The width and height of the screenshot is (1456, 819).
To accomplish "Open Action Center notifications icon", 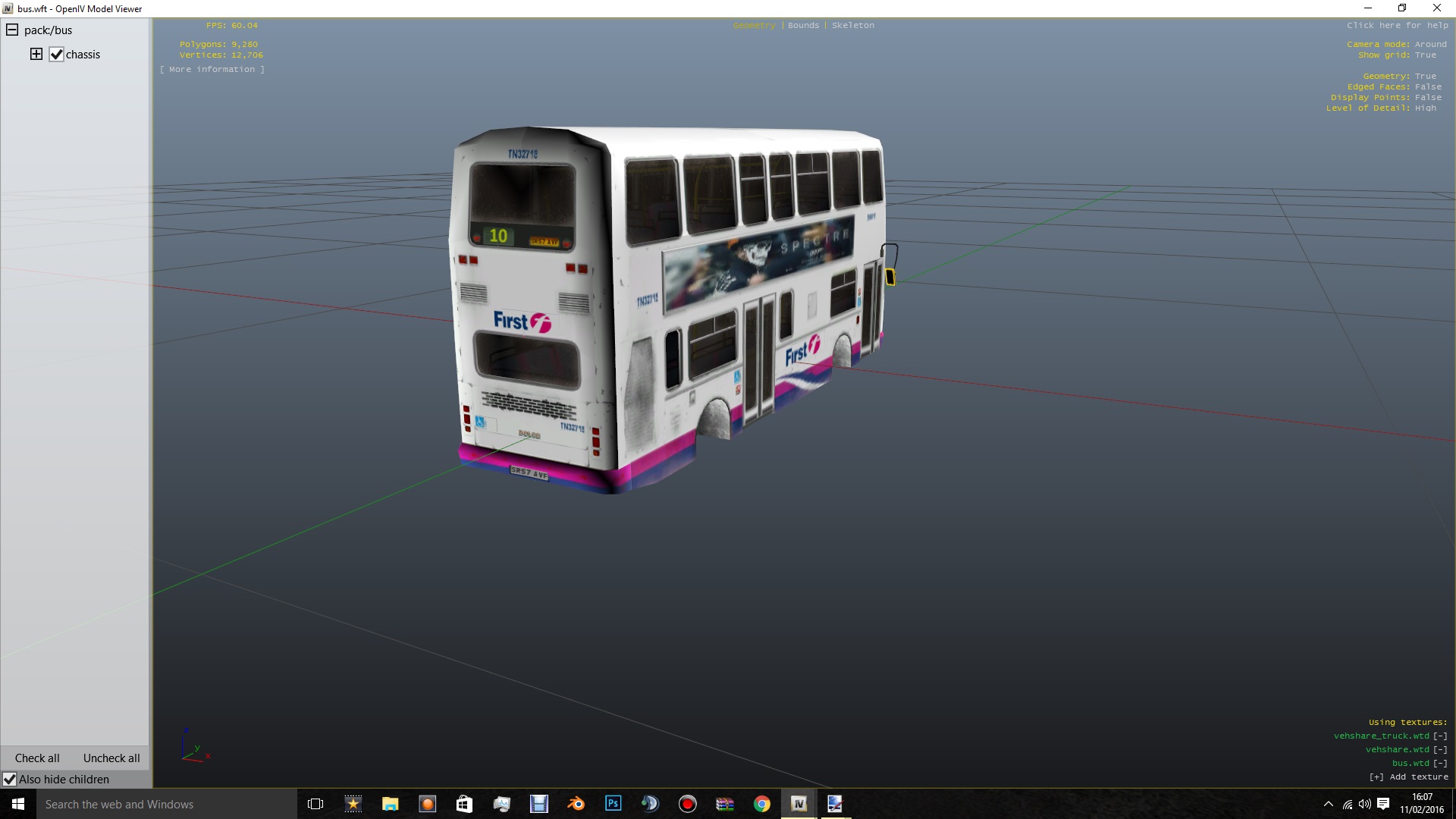I will tap(1383, 804).
